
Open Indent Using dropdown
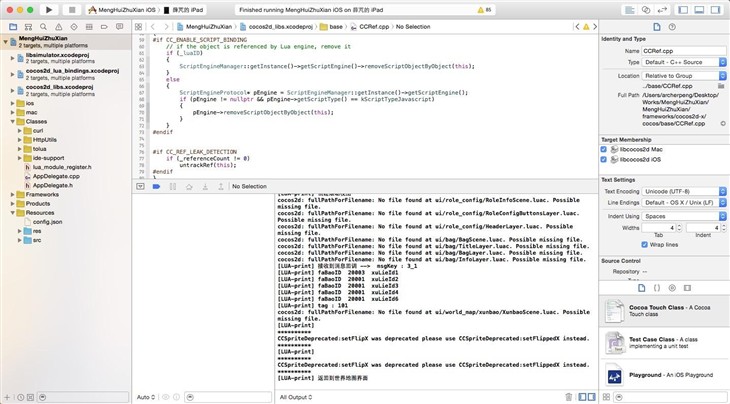point(684,216)
